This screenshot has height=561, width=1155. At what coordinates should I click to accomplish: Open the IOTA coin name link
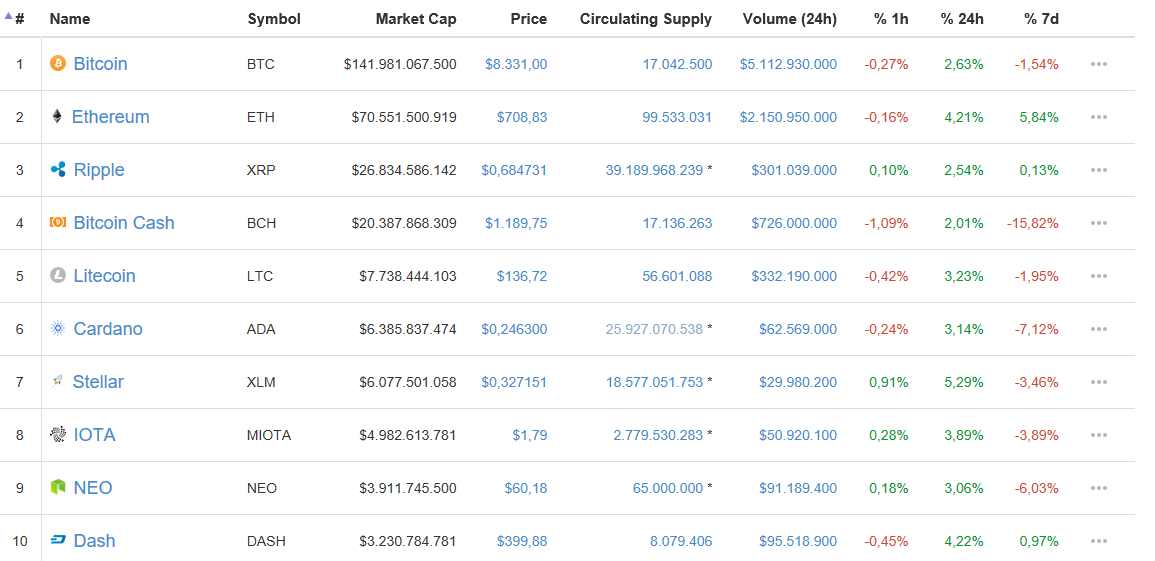pyautogui.click(x=94, y=435)
